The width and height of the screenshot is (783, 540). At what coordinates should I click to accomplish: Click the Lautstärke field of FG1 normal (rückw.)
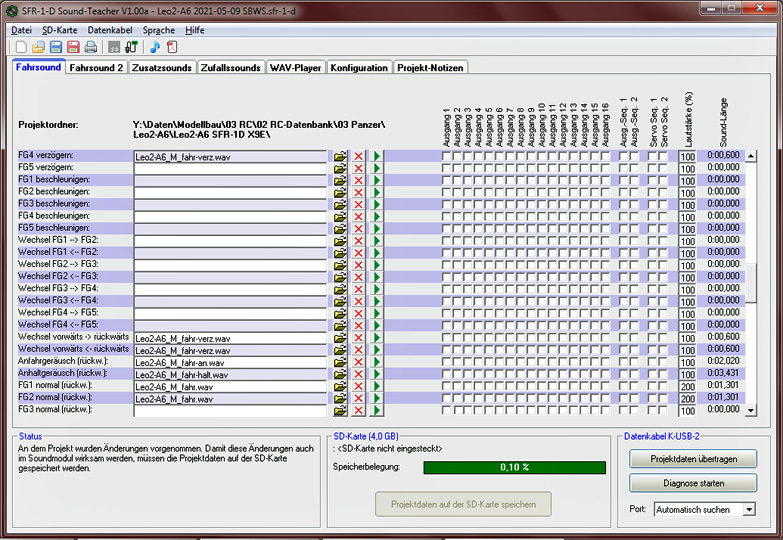(x=687, y=386)
